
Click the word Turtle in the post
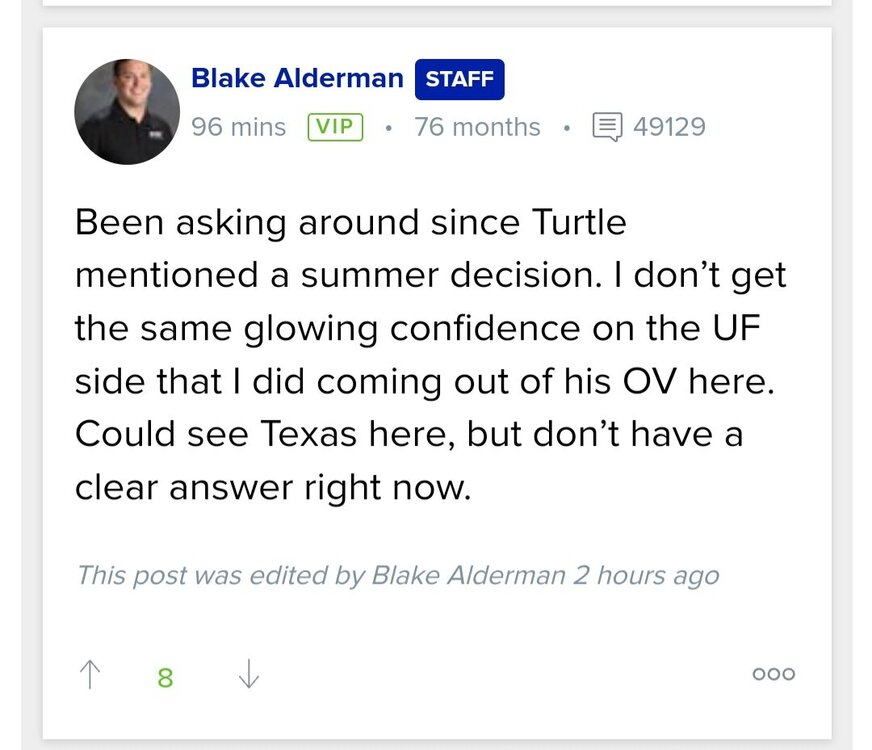tap(573, 221)
